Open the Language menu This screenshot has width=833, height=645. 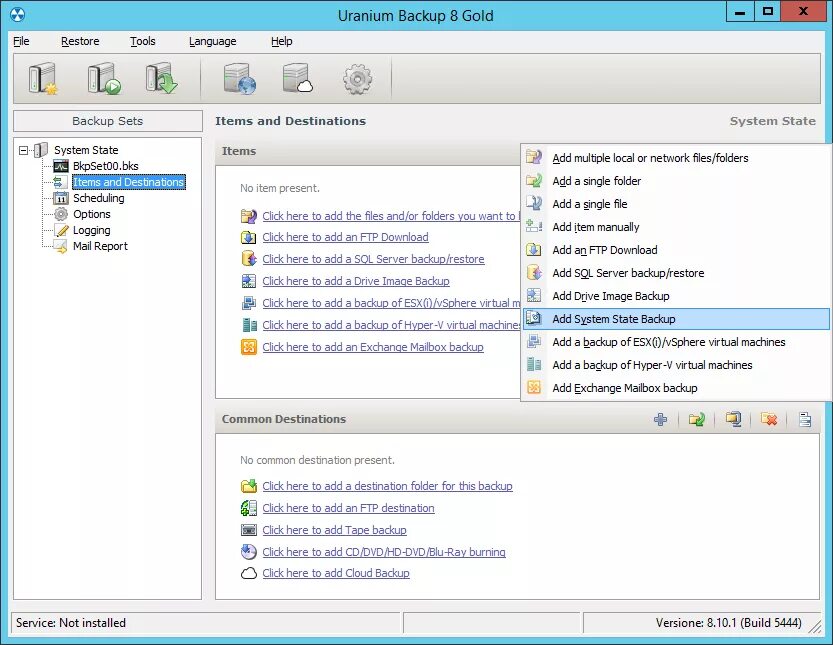[x=212, y=41]
